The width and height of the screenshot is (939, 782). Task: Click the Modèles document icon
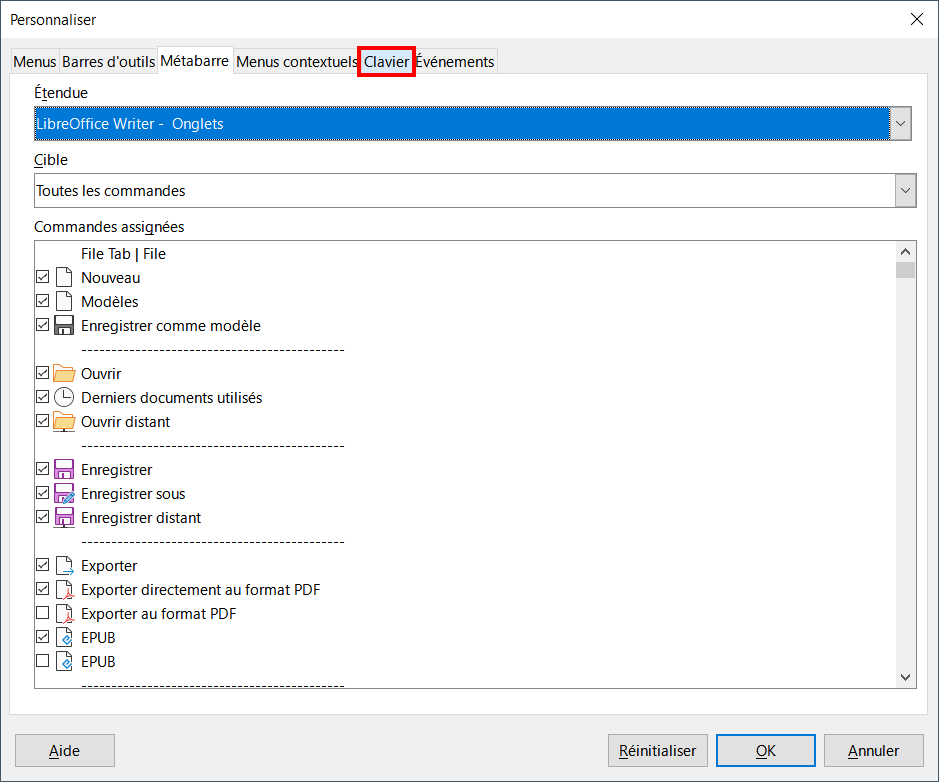point(64,301)
